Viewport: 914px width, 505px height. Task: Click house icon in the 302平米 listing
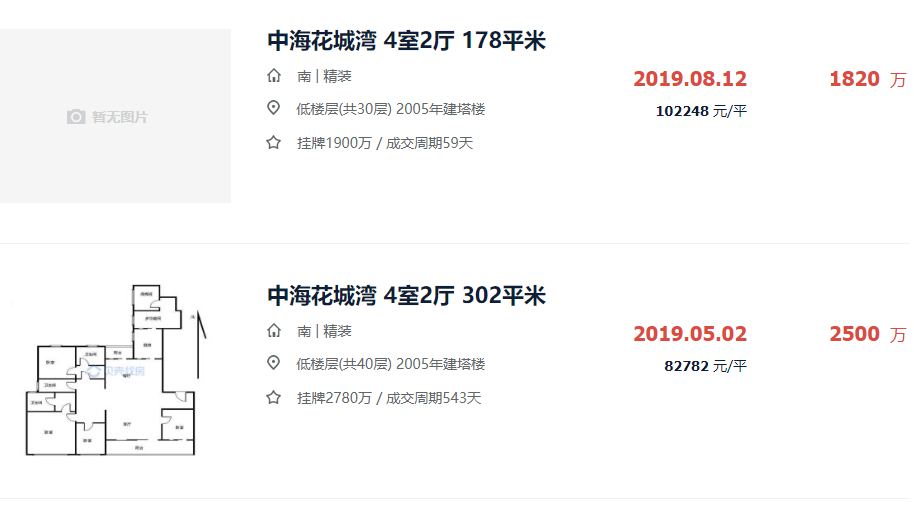274,331
